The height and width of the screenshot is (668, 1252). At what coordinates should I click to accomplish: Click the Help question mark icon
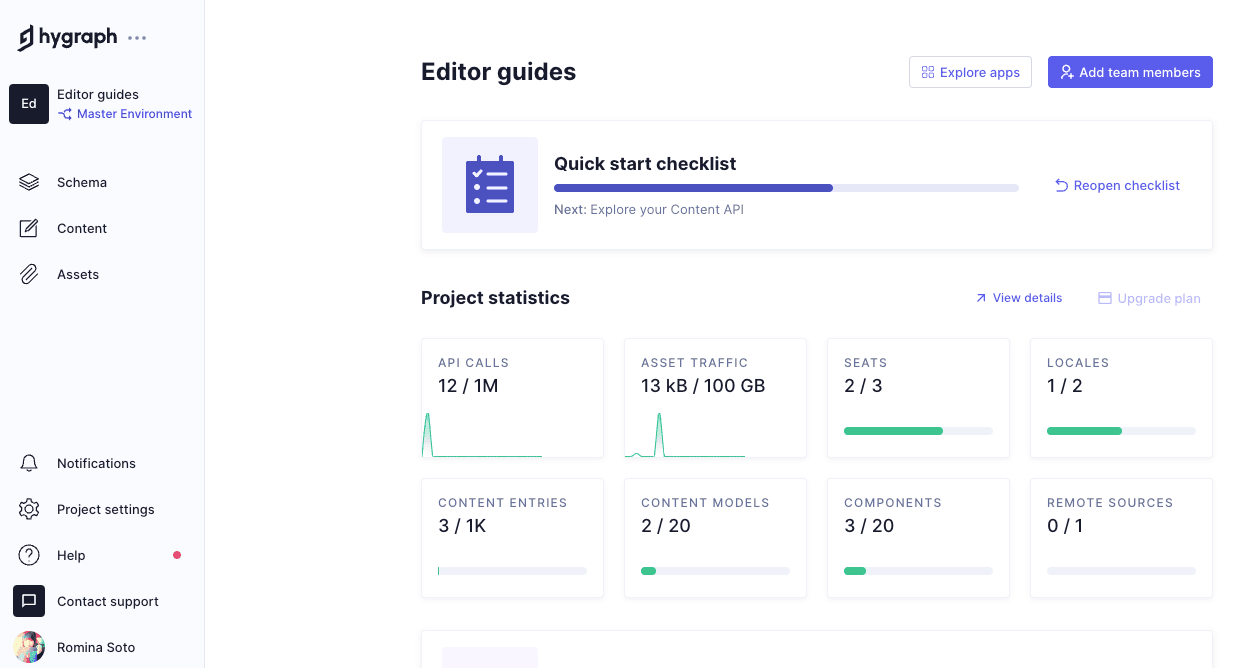tap(29, 555)
